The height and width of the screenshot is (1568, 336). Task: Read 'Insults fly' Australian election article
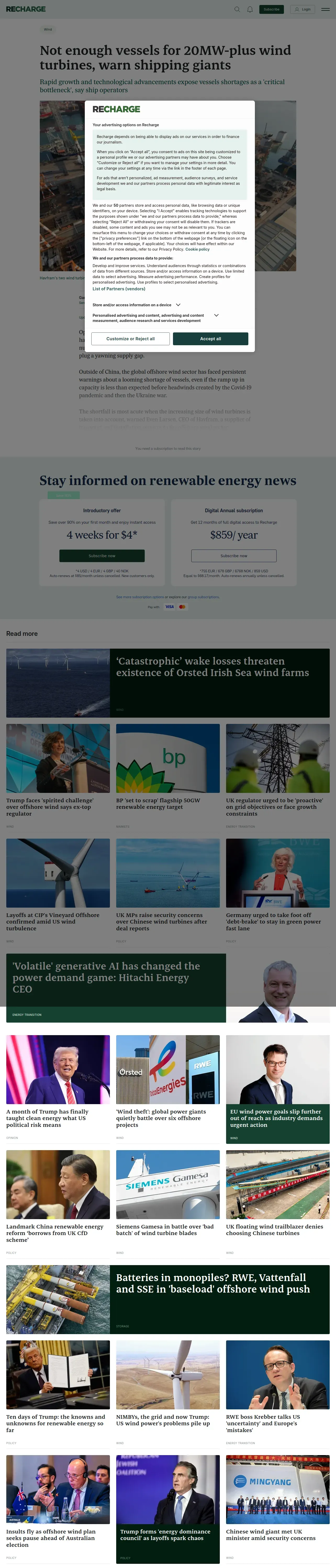pyautogui.click(x=51, y=1538)
